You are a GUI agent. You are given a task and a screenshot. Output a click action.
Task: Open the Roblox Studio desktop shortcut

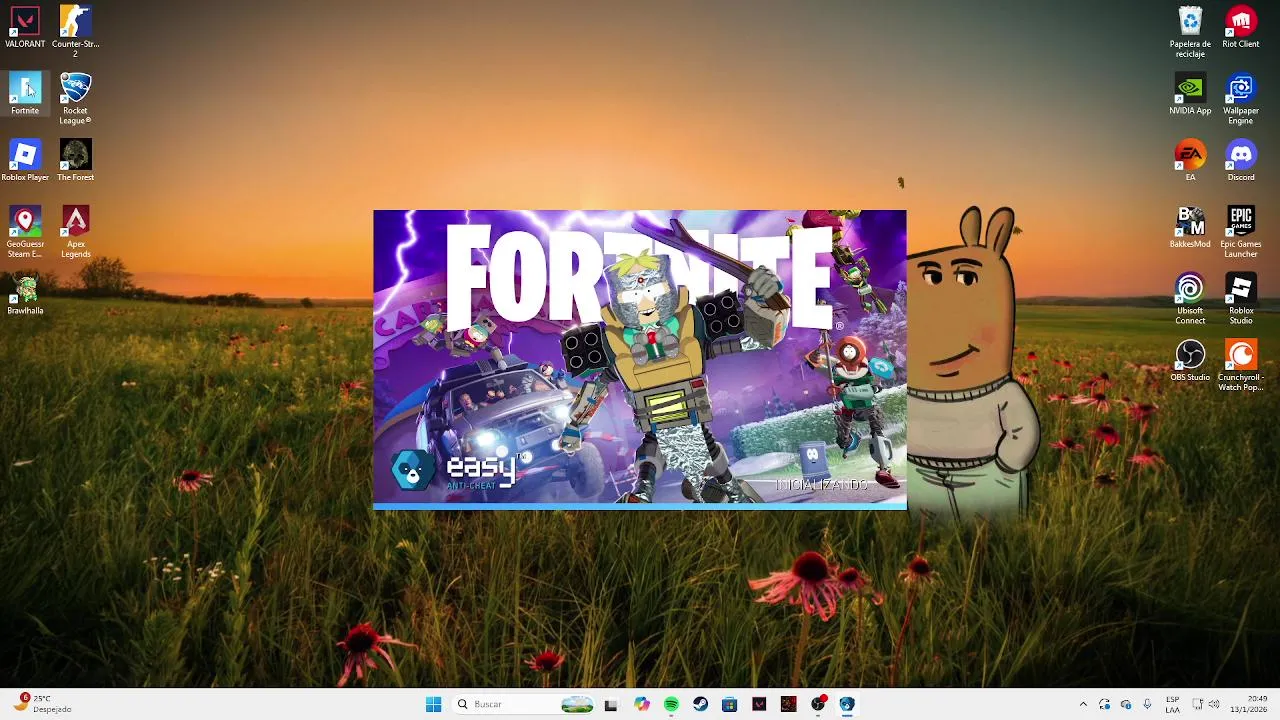[1240, 299]
